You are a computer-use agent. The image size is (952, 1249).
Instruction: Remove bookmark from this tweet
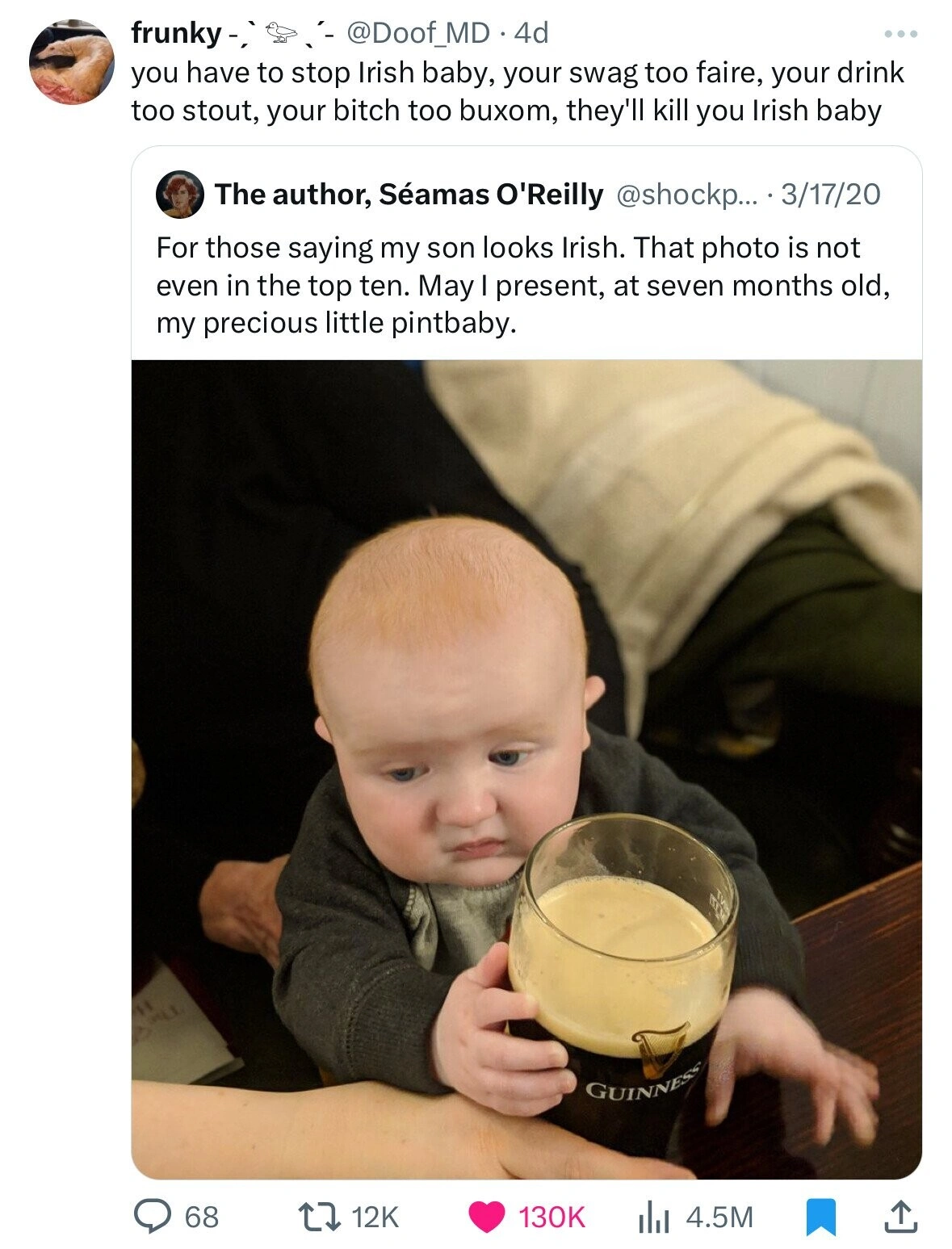[x=822, y=1216]
